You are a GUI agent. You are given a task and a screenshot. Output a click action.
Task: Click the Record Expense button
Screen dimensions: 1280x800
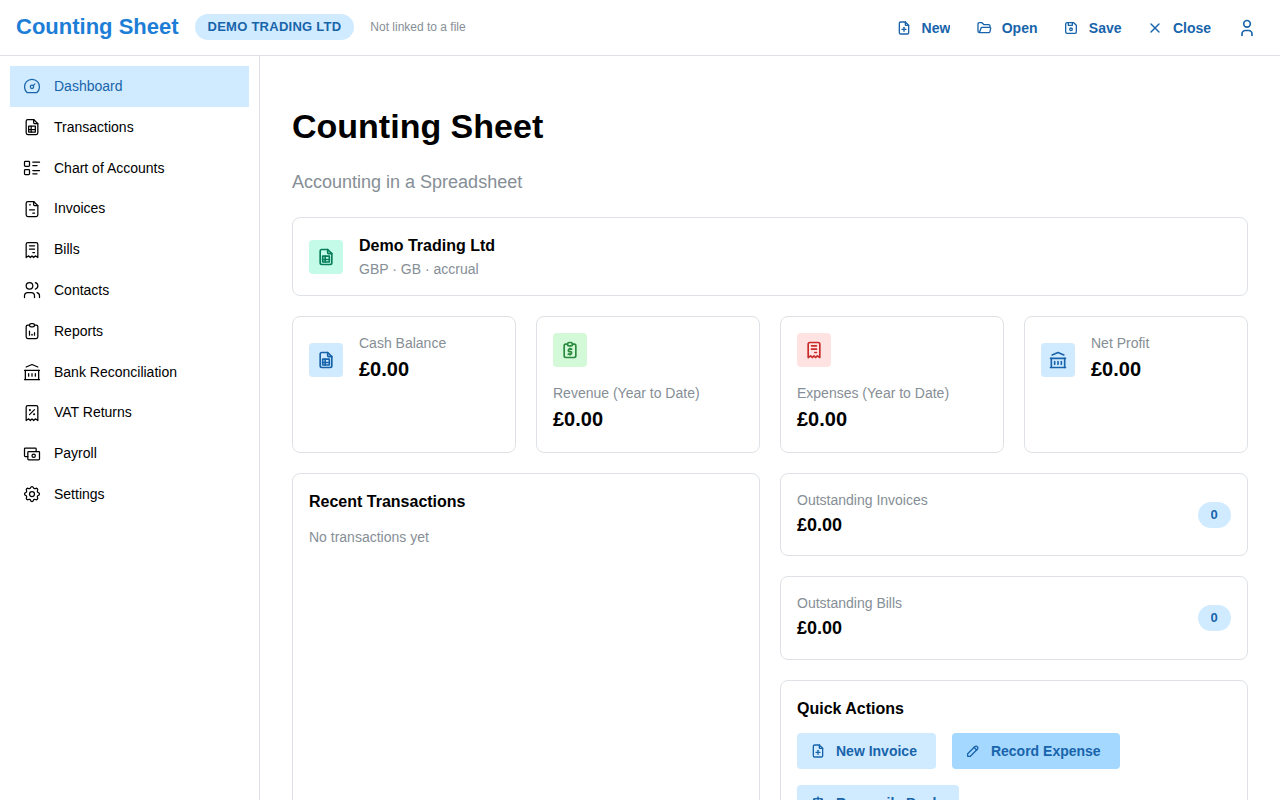tap(1036, 751)
